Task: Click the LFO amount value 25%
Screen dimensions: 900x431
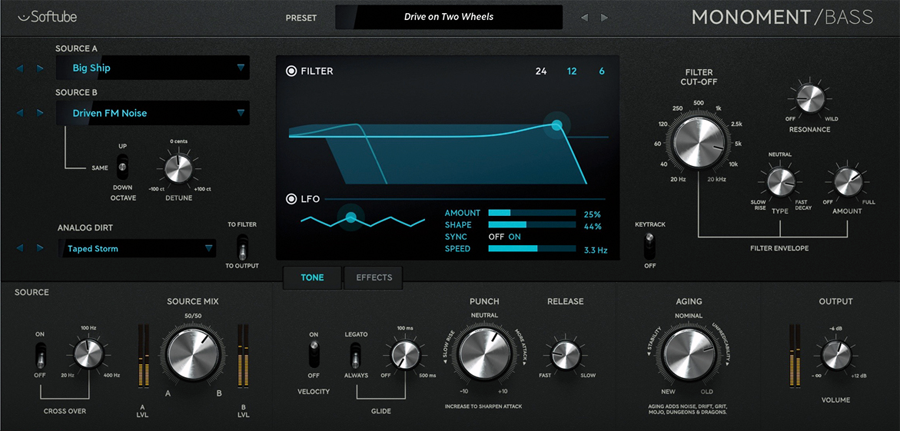Action: (x=592, y=214)
